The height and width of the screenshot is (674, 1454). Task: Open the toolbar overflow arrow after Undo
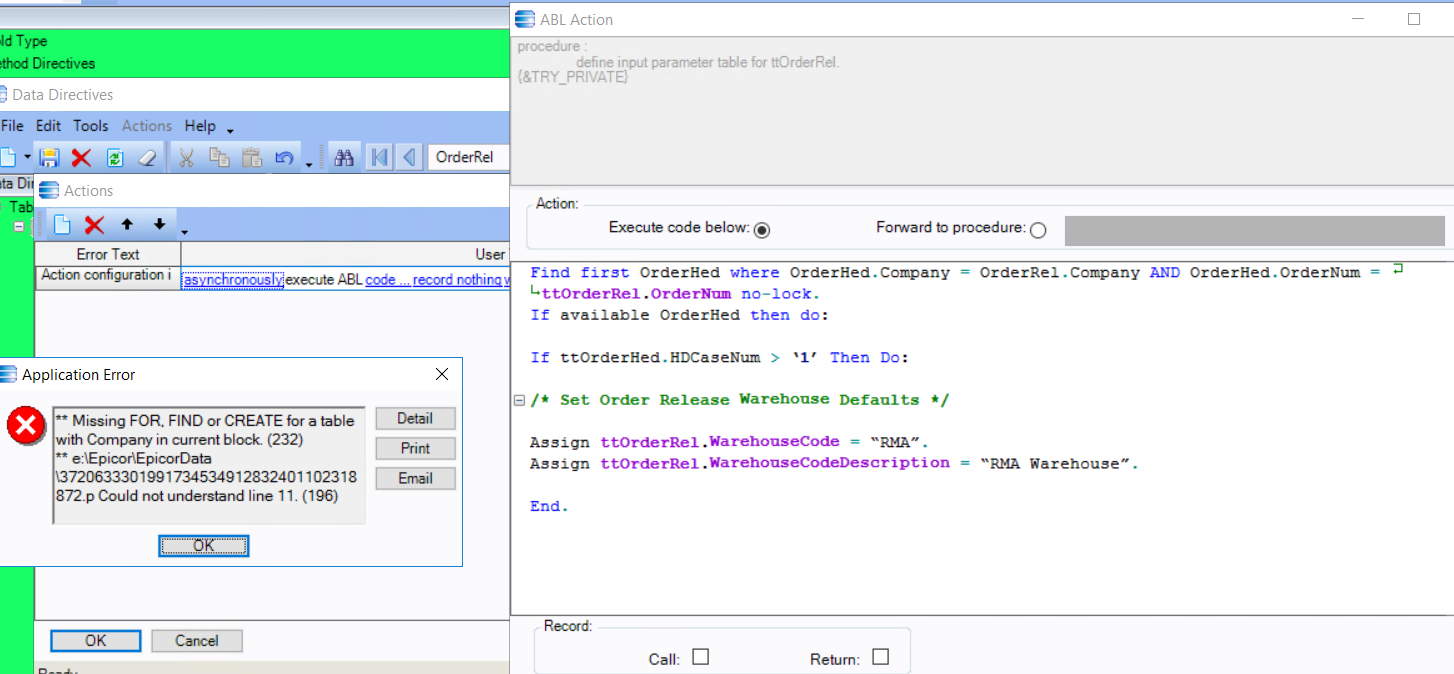(x=309, y=164)
